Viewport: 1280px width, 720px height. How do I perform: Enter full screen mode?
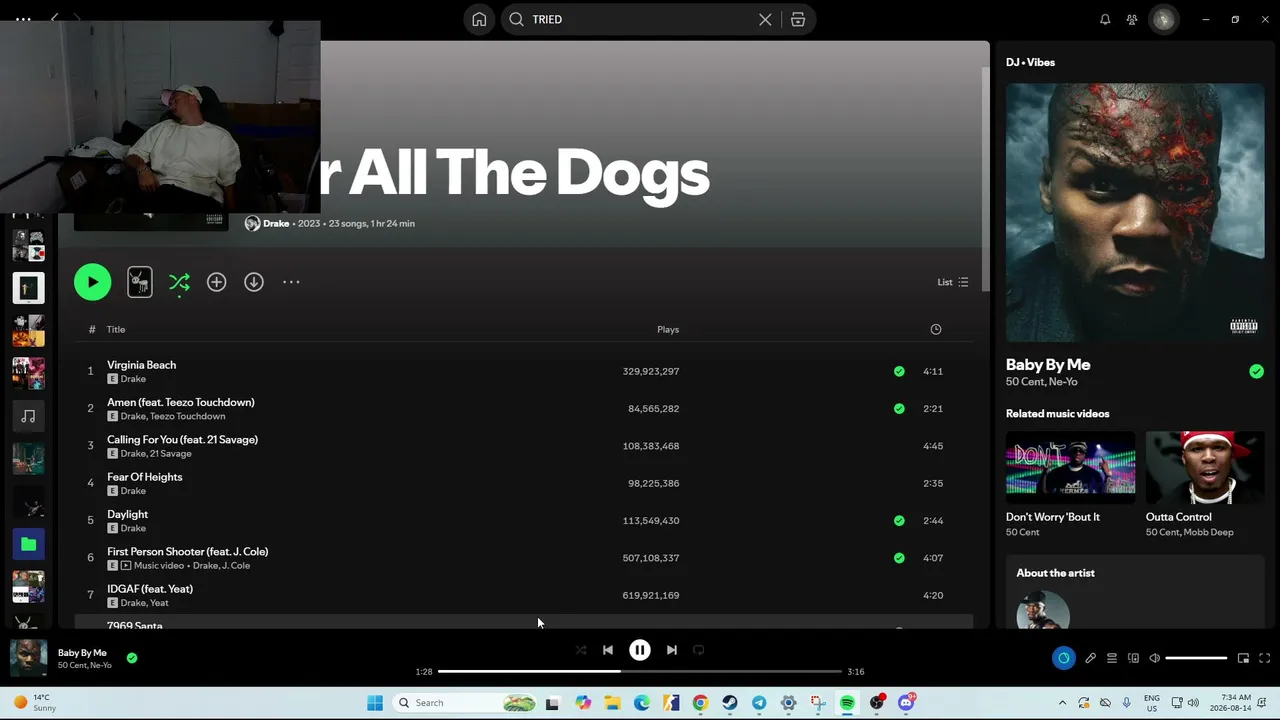[x=1264, y=658]
